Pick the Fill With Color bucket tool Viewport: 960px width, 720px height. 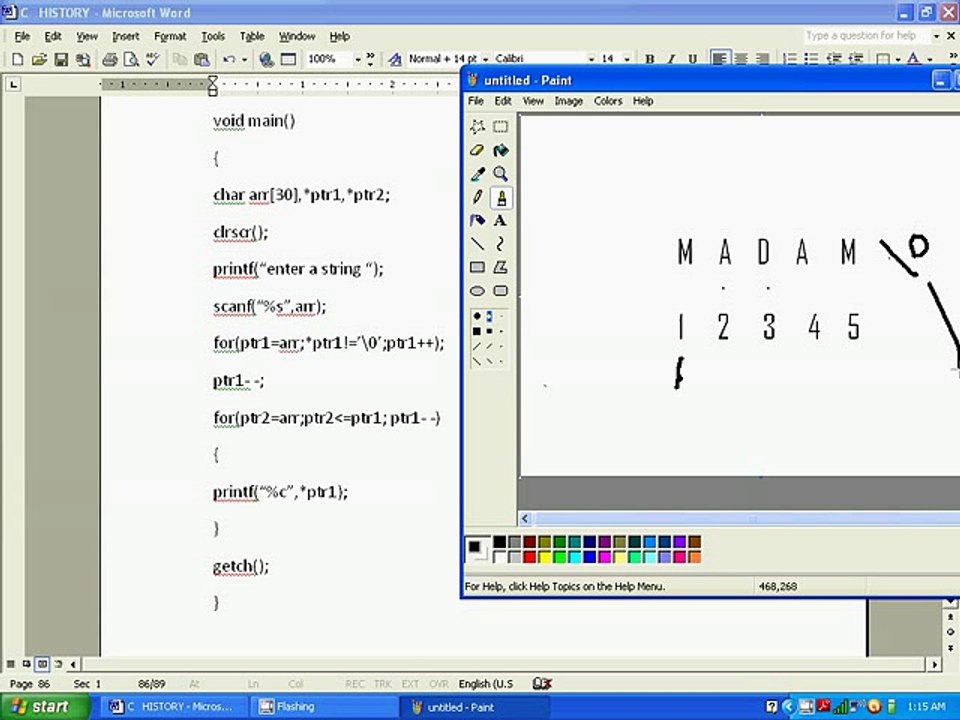pos(501,150)
